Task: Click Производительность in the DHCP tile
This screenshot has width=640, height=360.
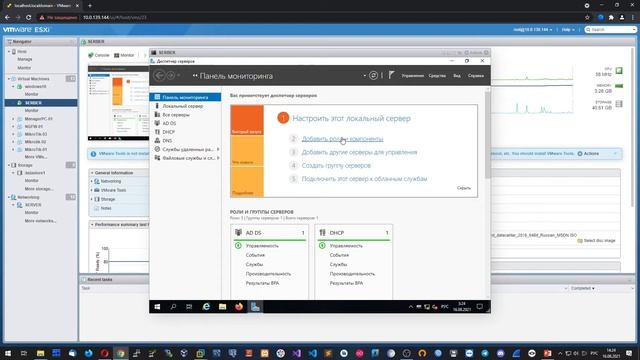Action: (x=352, y=274)
